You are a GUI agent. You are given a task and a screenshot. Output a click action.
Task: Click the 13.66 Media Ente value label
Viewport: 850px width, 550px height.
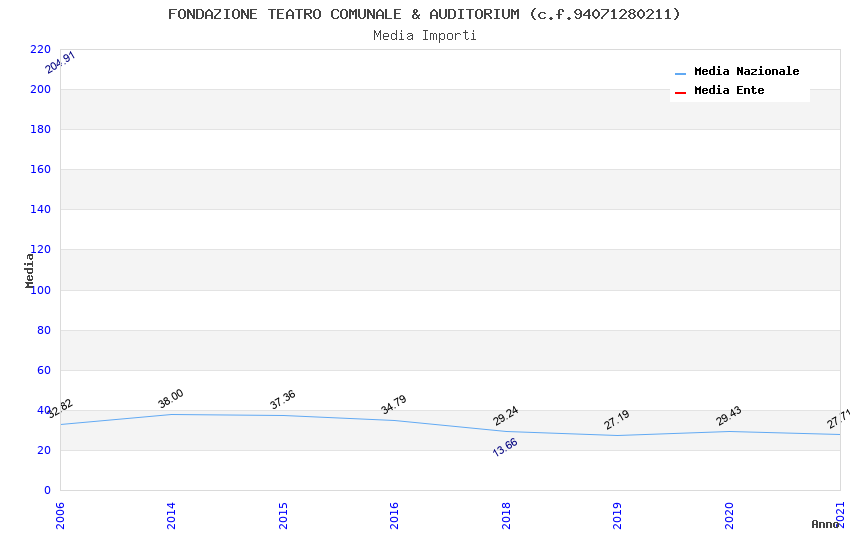click(x=505, y=447)
